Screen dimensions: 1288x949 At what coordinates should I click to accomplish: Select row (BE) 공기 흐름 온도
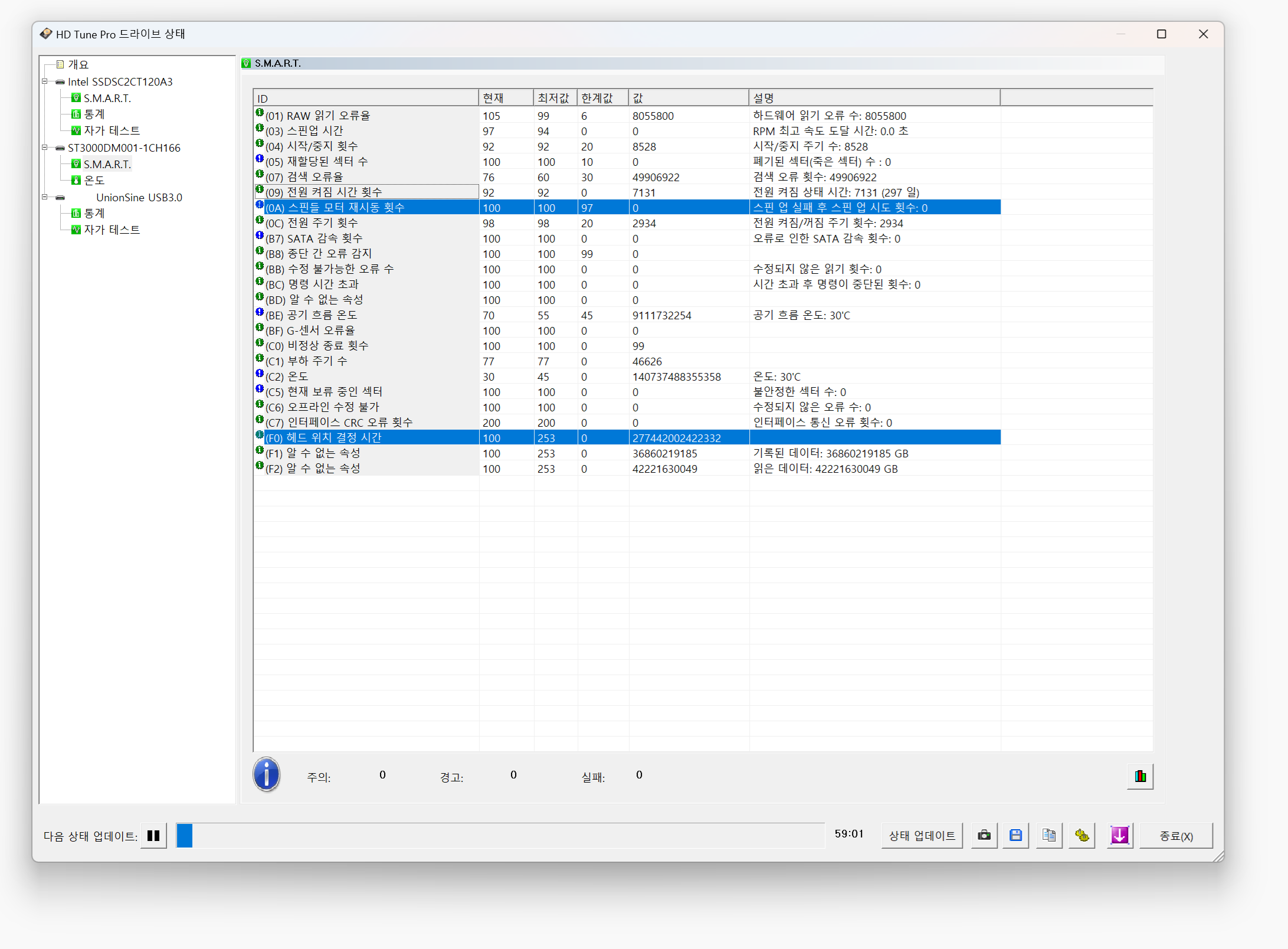pos(627,315)
